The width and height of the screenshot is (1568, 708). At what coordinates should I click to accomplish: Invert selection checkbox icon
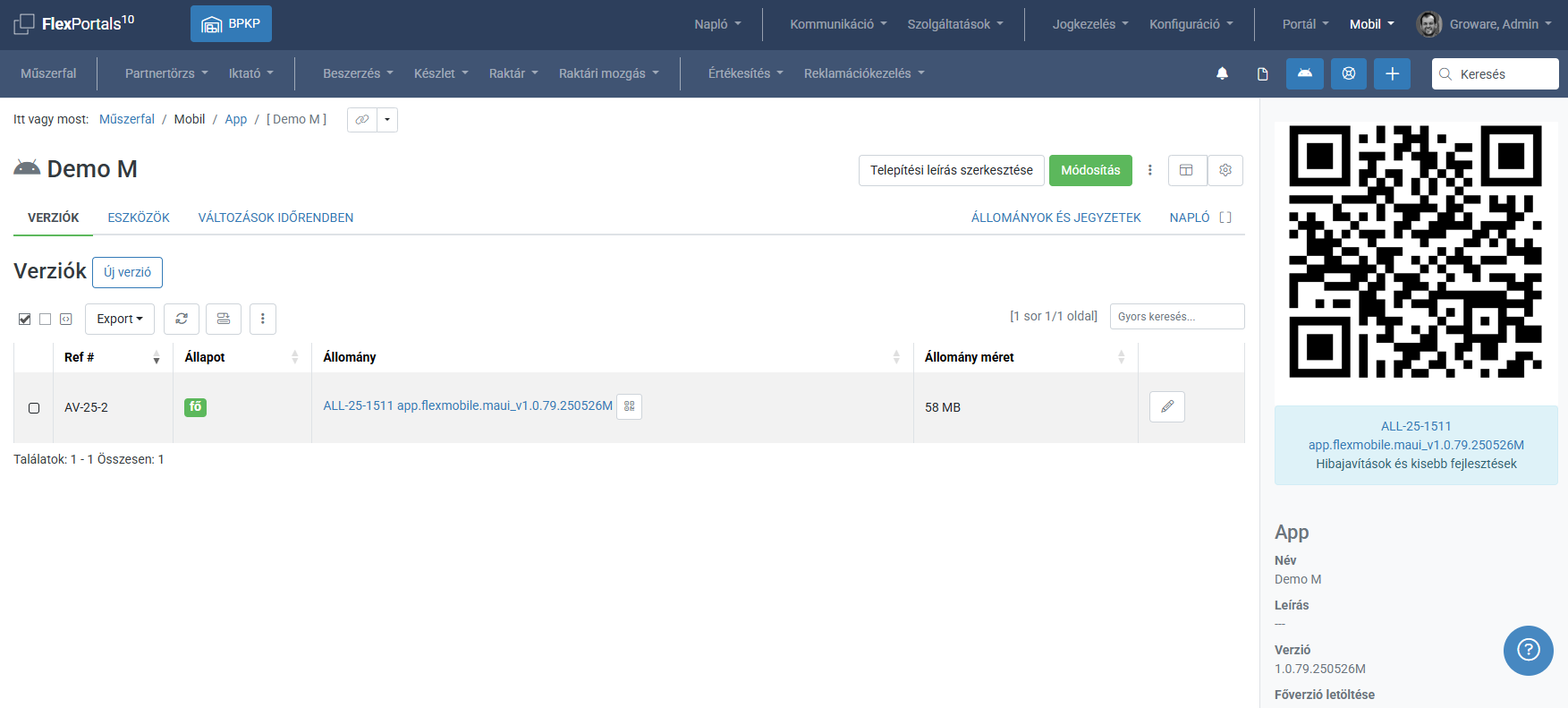click(66, 319)
